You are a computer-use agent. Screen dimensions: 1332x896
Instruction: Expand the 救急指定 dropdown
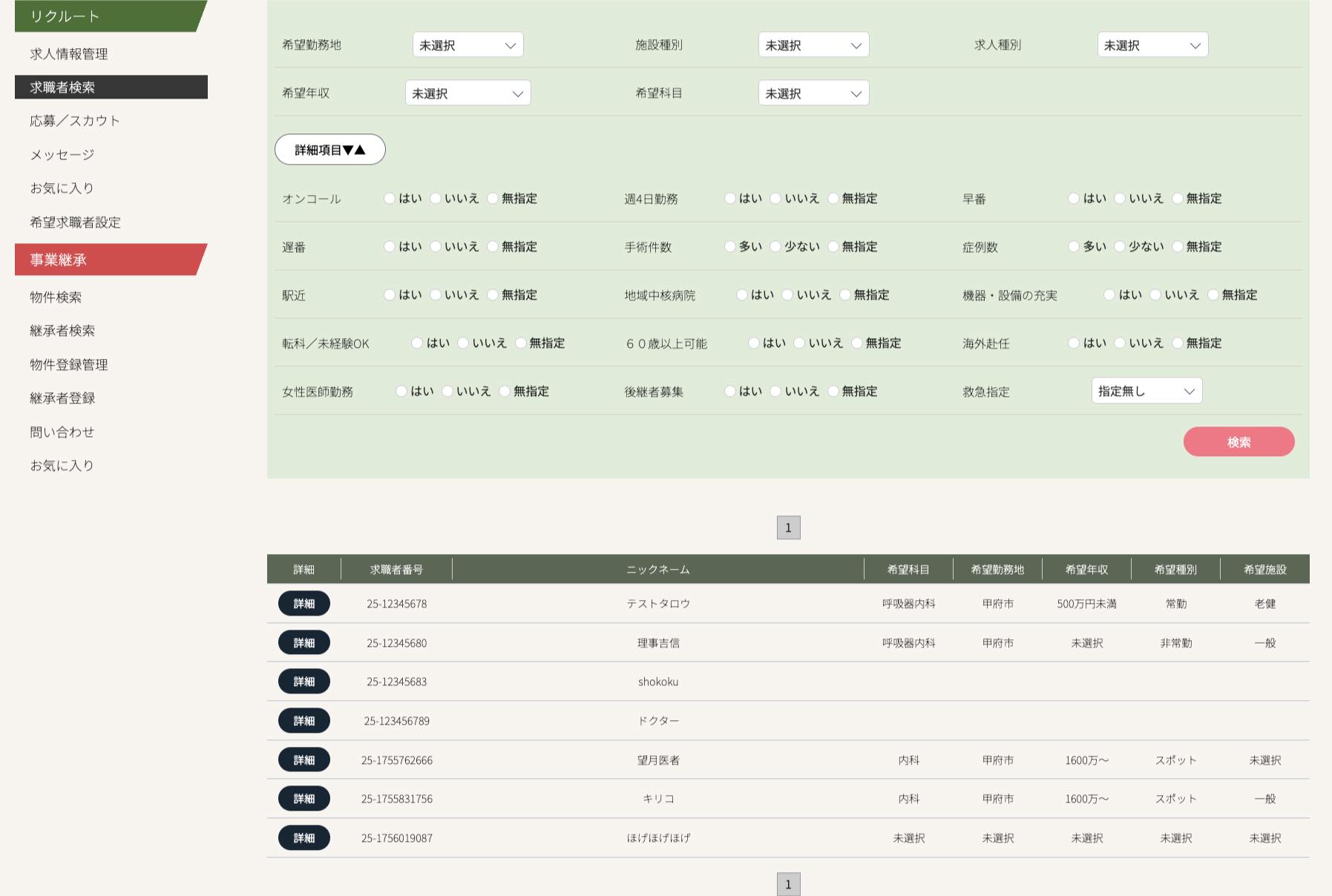point(1146,391)
